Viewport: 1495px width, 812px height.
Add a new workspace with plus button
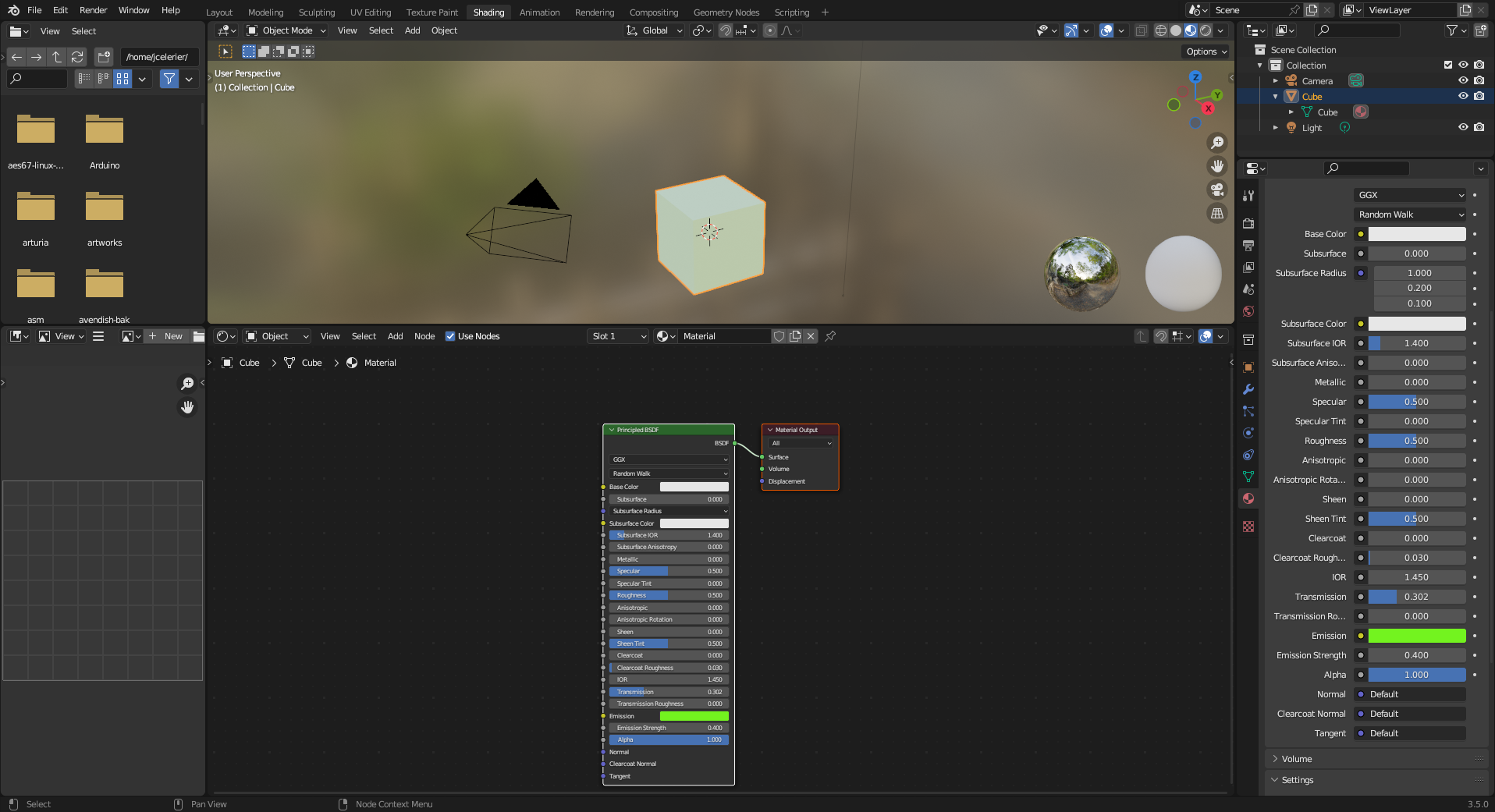825,12
